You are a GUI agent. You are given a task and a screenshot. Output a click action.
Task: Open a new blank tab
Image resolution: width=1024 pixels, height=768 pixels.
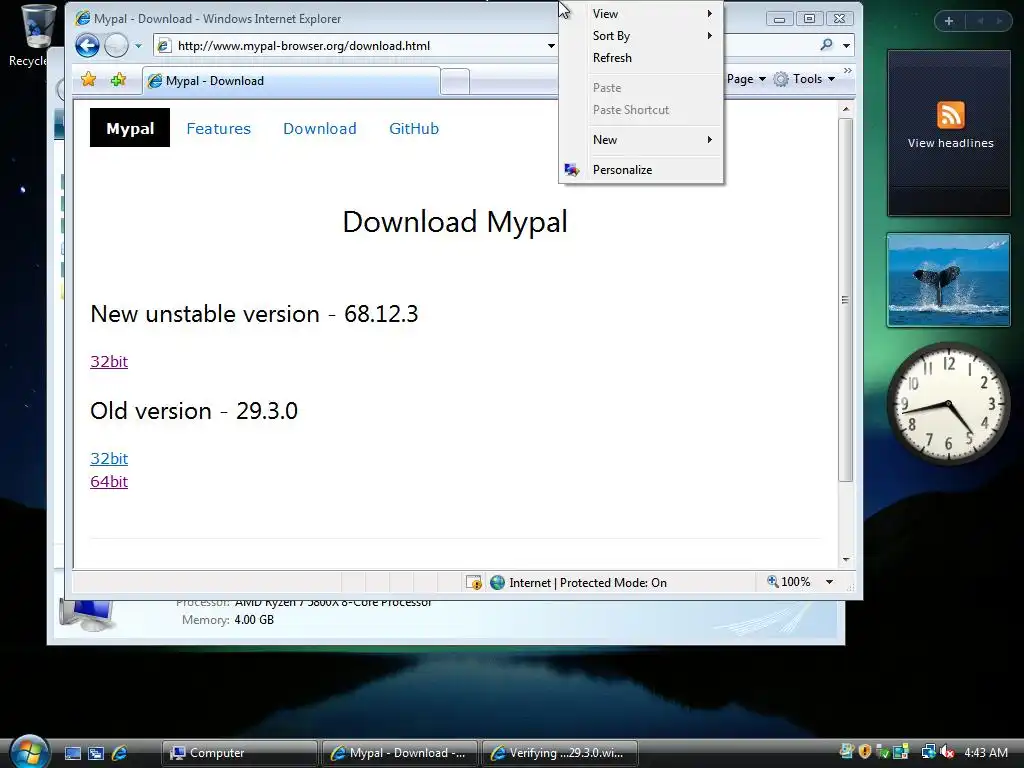455,82
